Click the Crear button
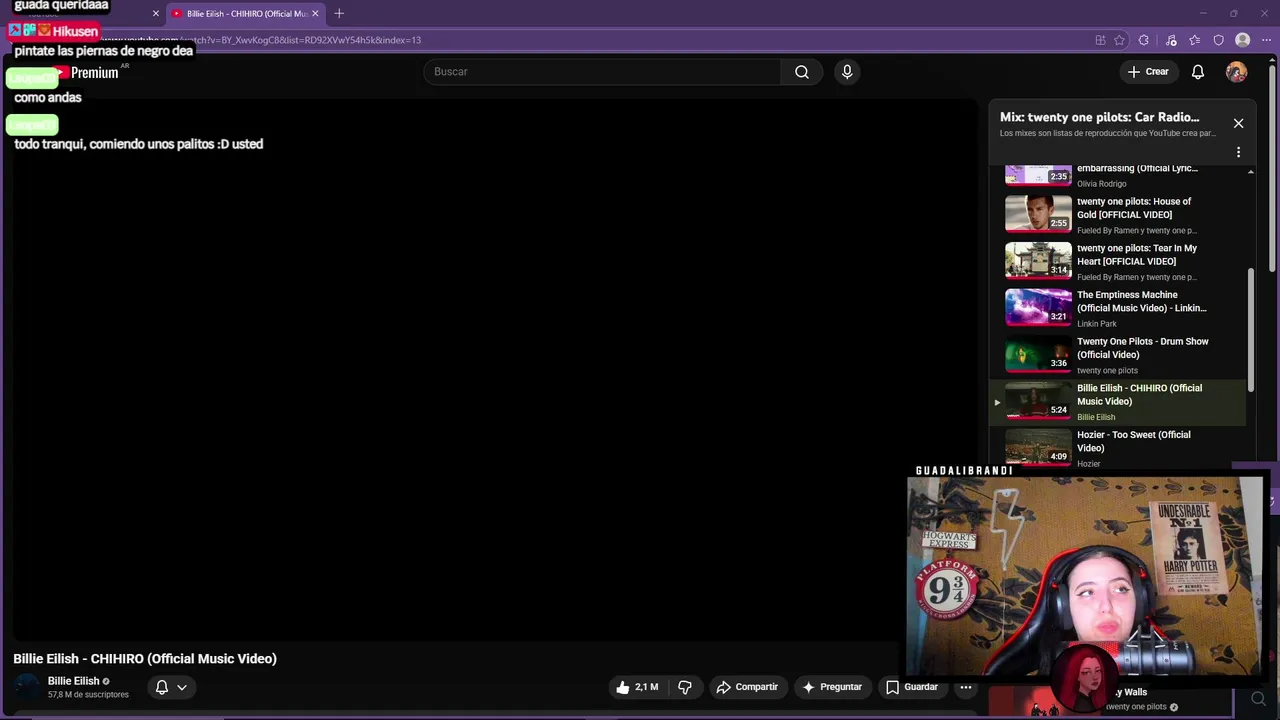1280x720 pixels. (1148, 72)
